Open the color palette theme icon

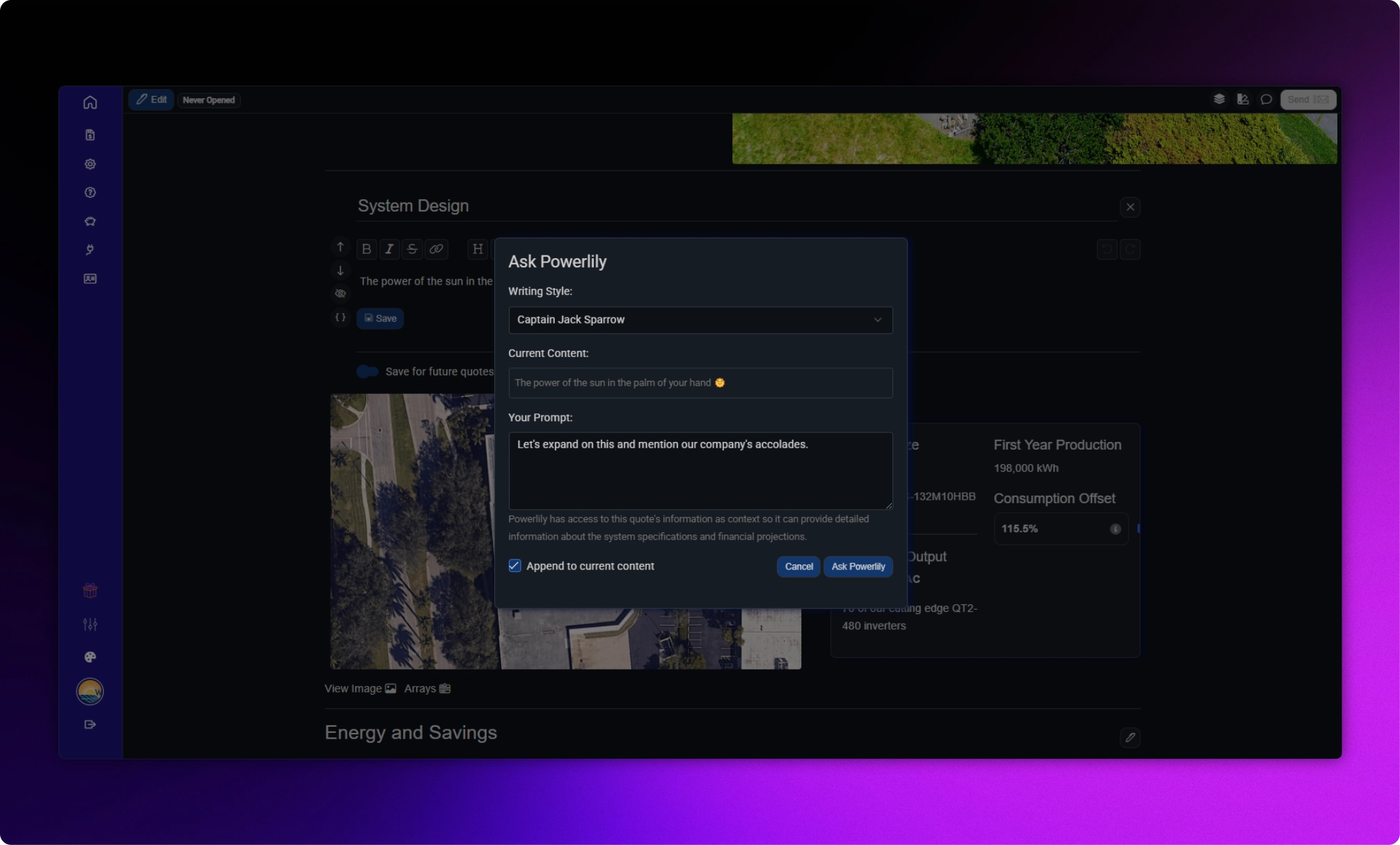[90, 657]
